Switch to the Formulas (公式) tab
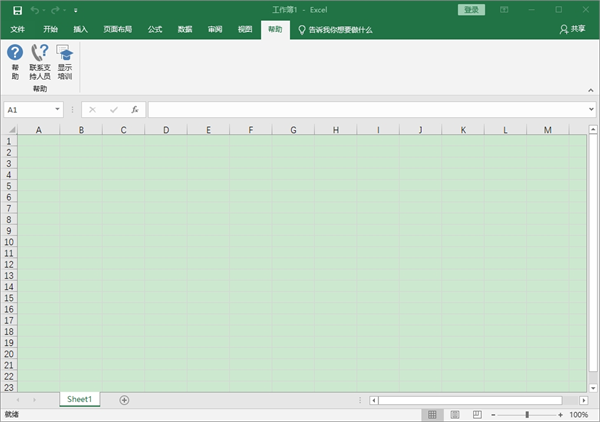Image resolution: width=600 pixels, height=422 pixels. pos(155,30)
